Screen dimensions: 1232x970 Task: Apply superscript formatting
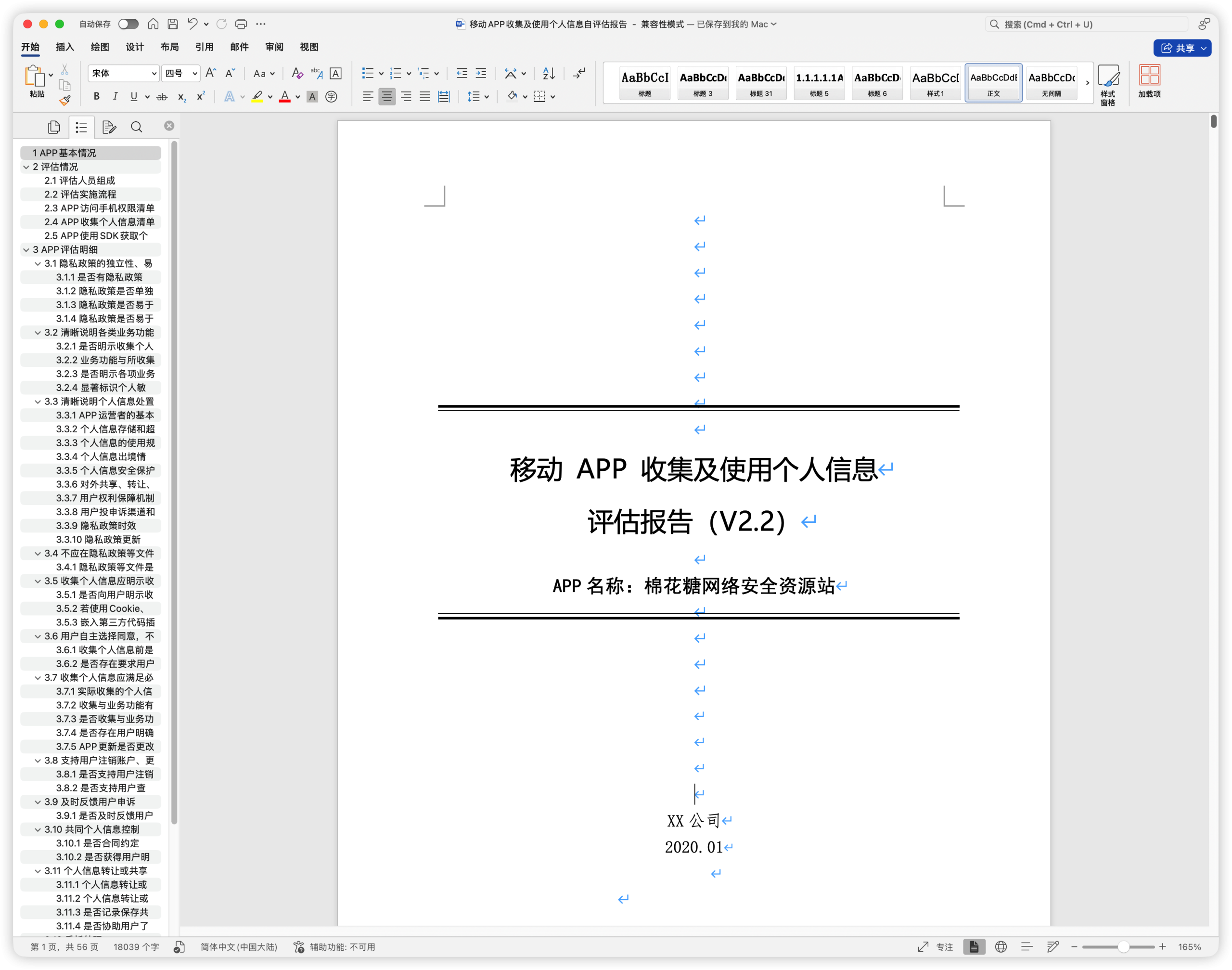tap(200, 97)
